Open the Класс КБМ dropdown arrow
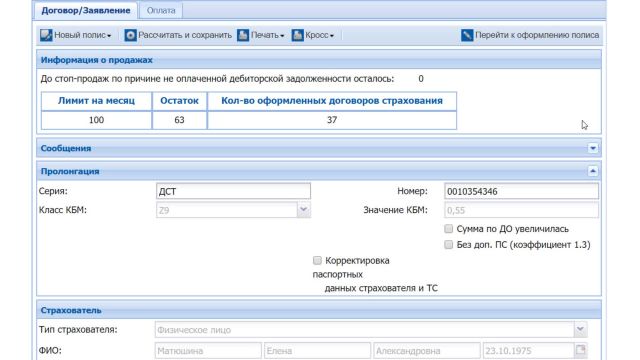 303,210
